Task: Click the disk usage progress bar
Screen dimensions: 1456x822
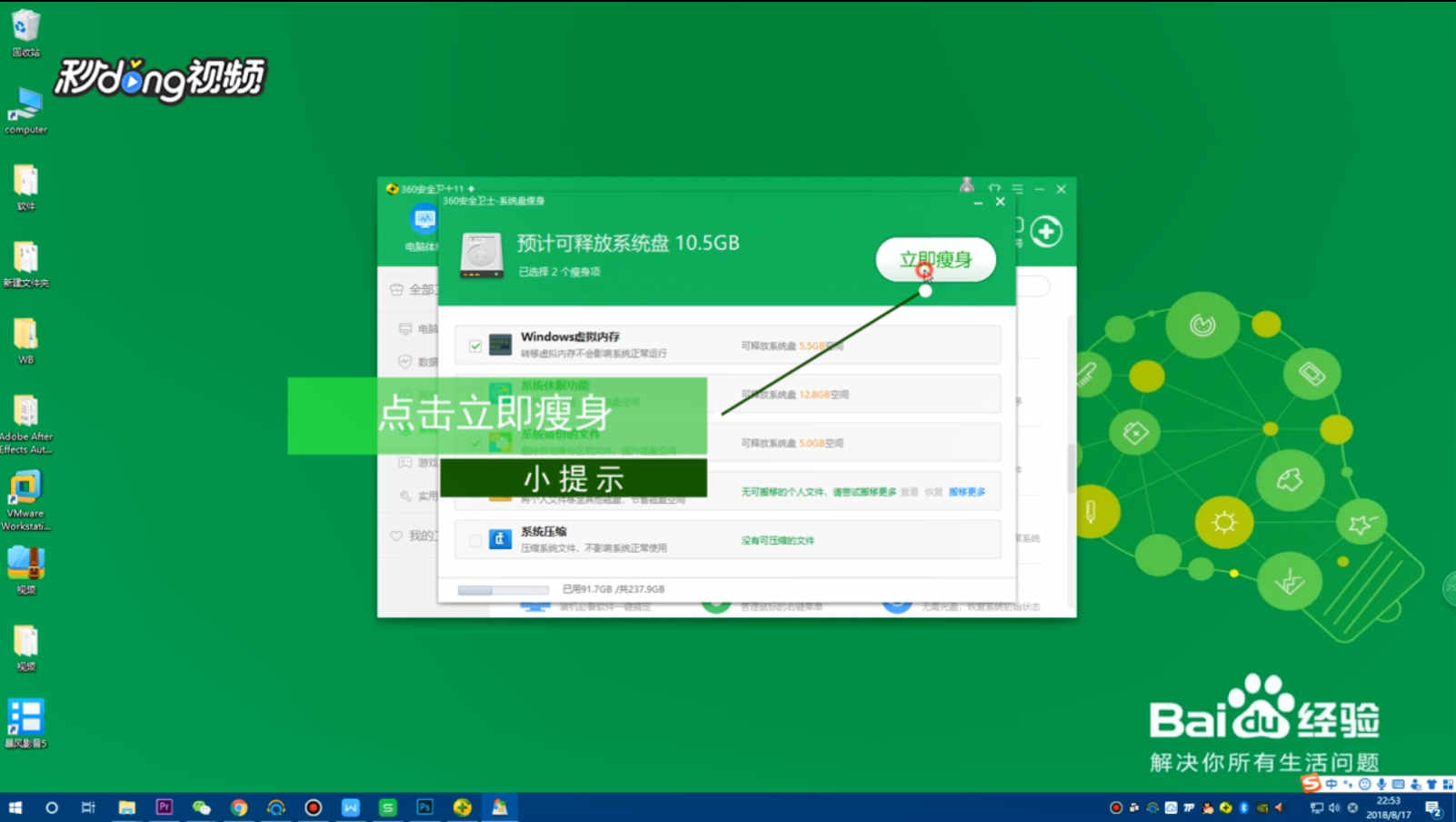Action: tap(504, 589)
